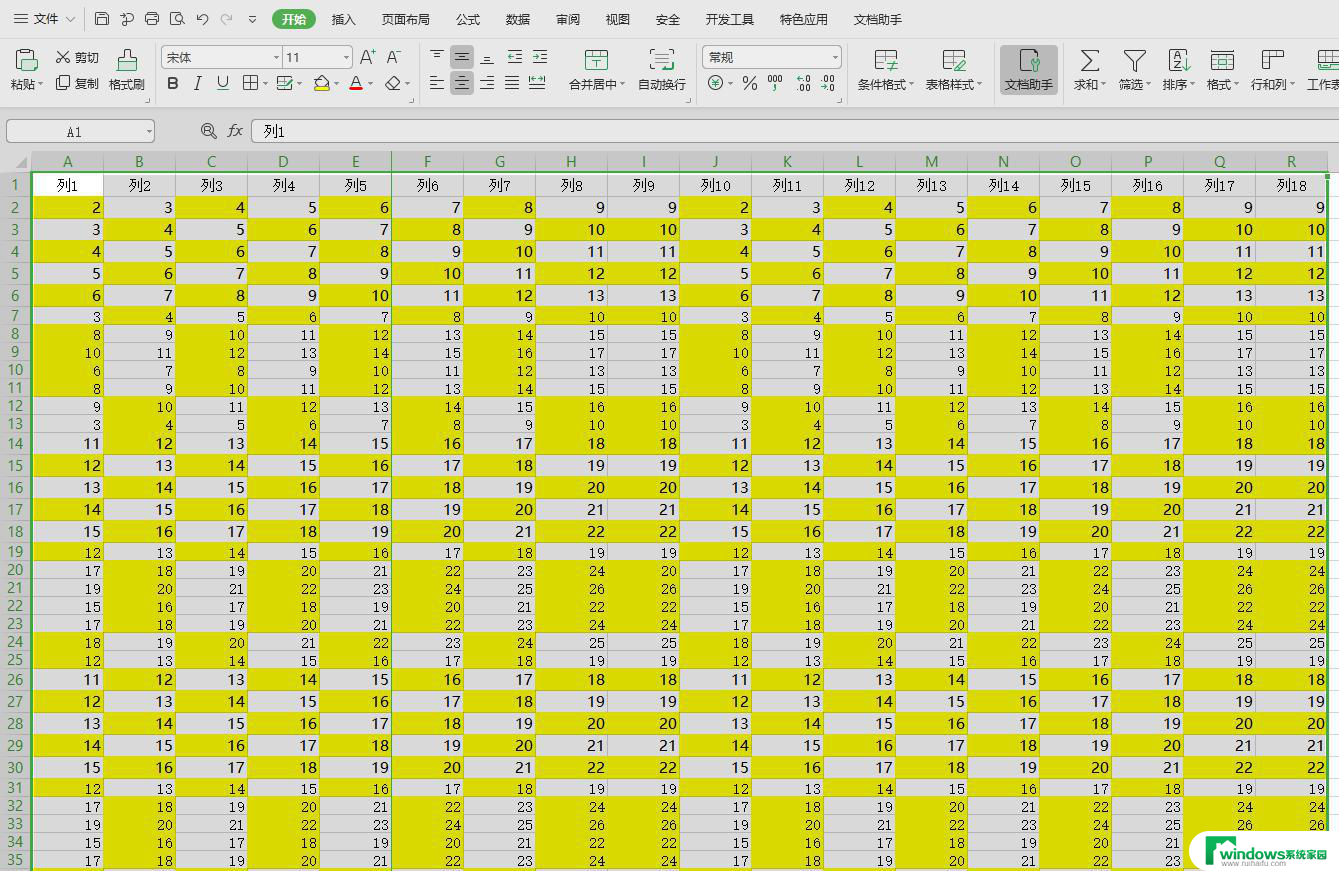Select row header 15
Image resolution: width=1339 pixels, height=871 pixels.
15,465
